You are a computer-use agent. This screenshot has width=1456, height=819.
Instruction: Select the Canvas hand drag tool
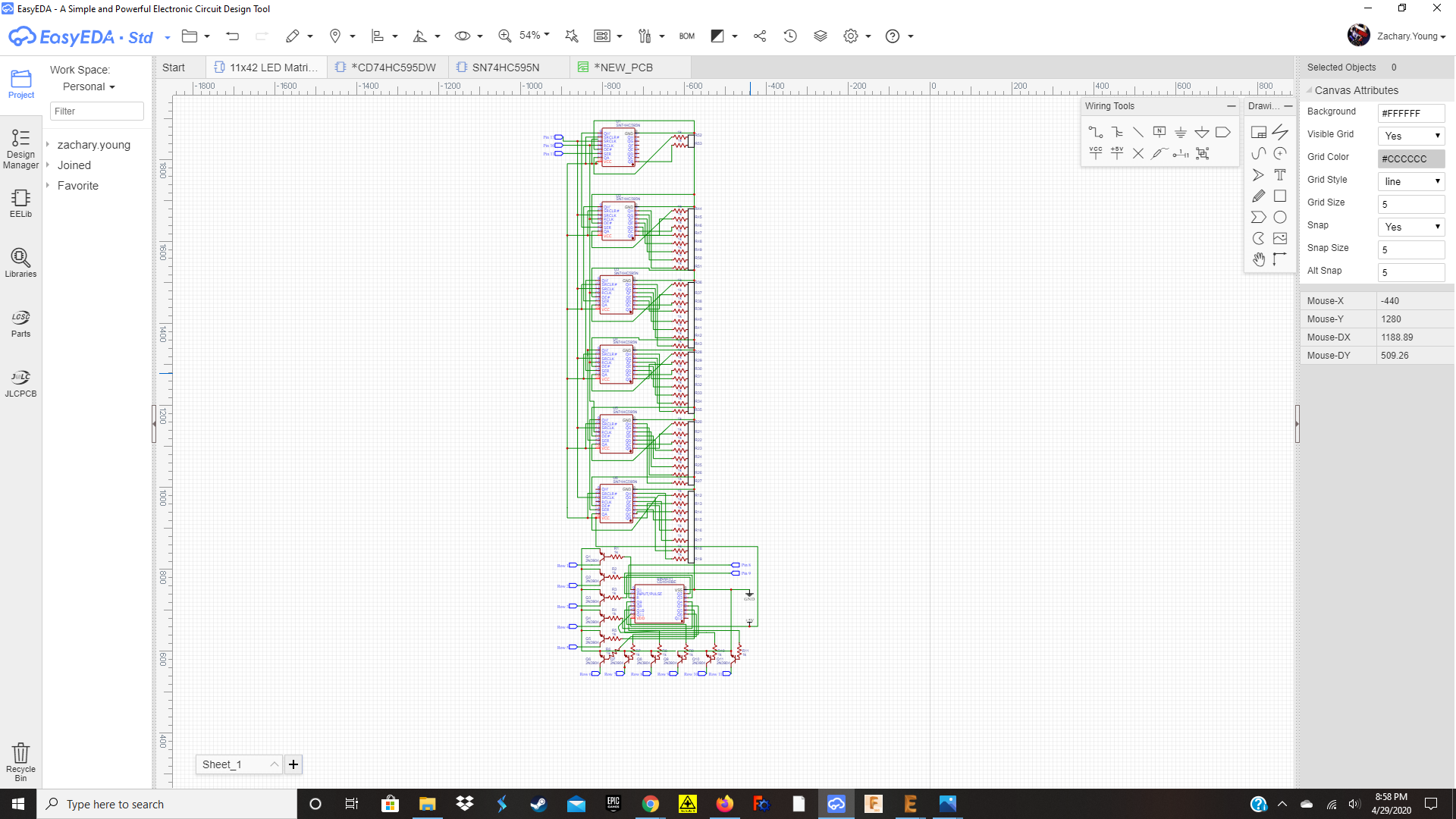tap(1259, 261)
